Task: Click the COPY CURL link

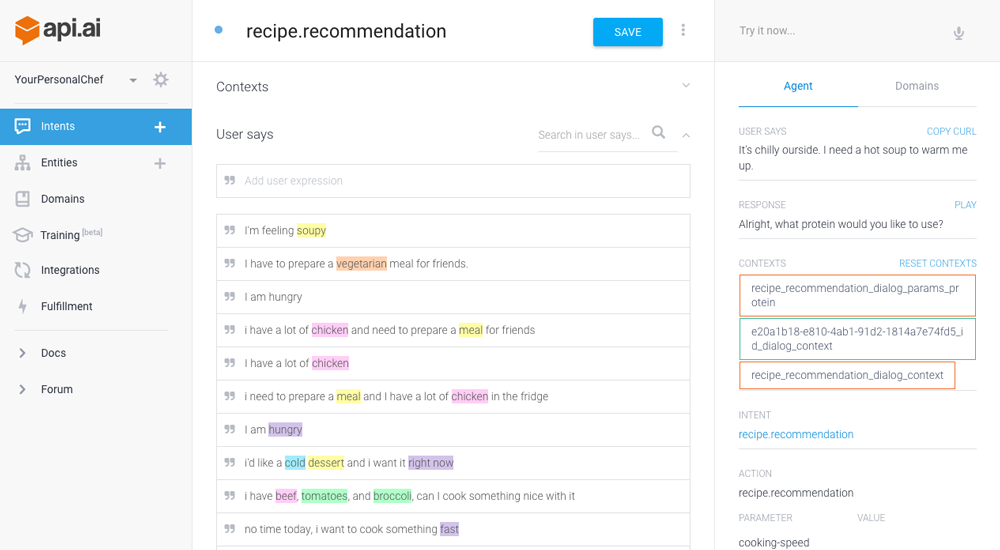Action: coord(951,131)
